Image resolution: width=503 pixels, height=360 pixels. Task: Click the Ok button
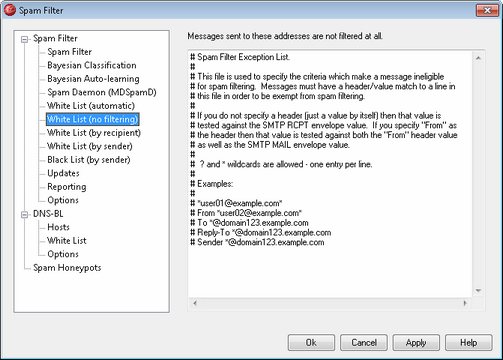pos(311,343)
